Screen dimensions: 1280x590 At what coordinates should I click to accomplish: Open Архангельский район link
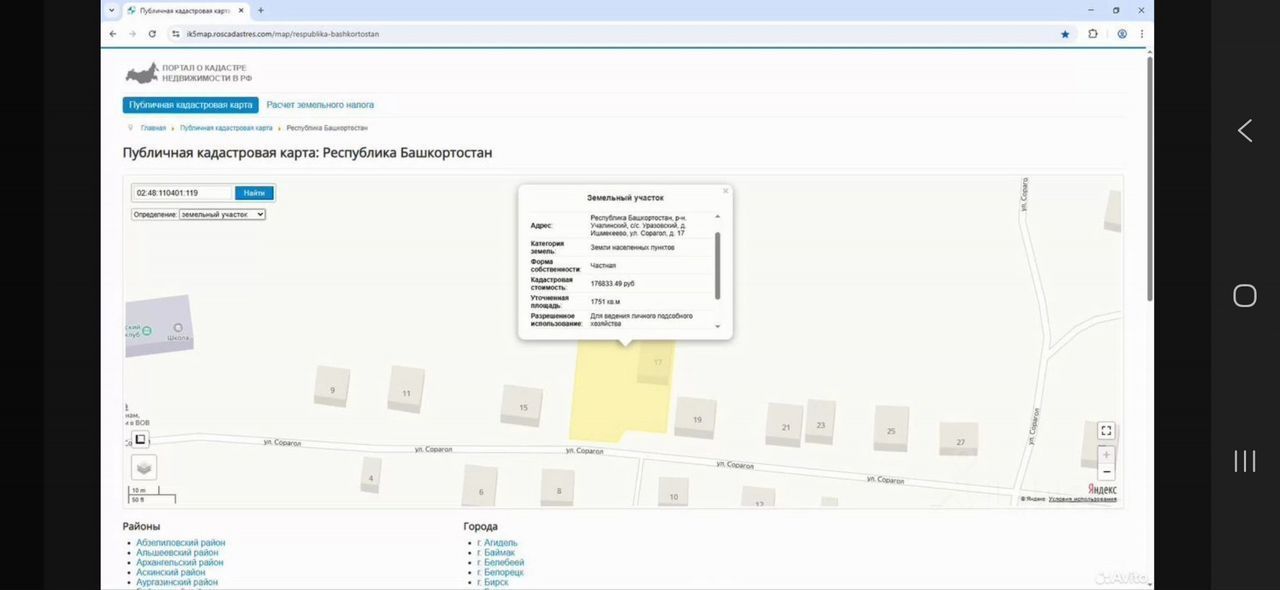(180, 563)
